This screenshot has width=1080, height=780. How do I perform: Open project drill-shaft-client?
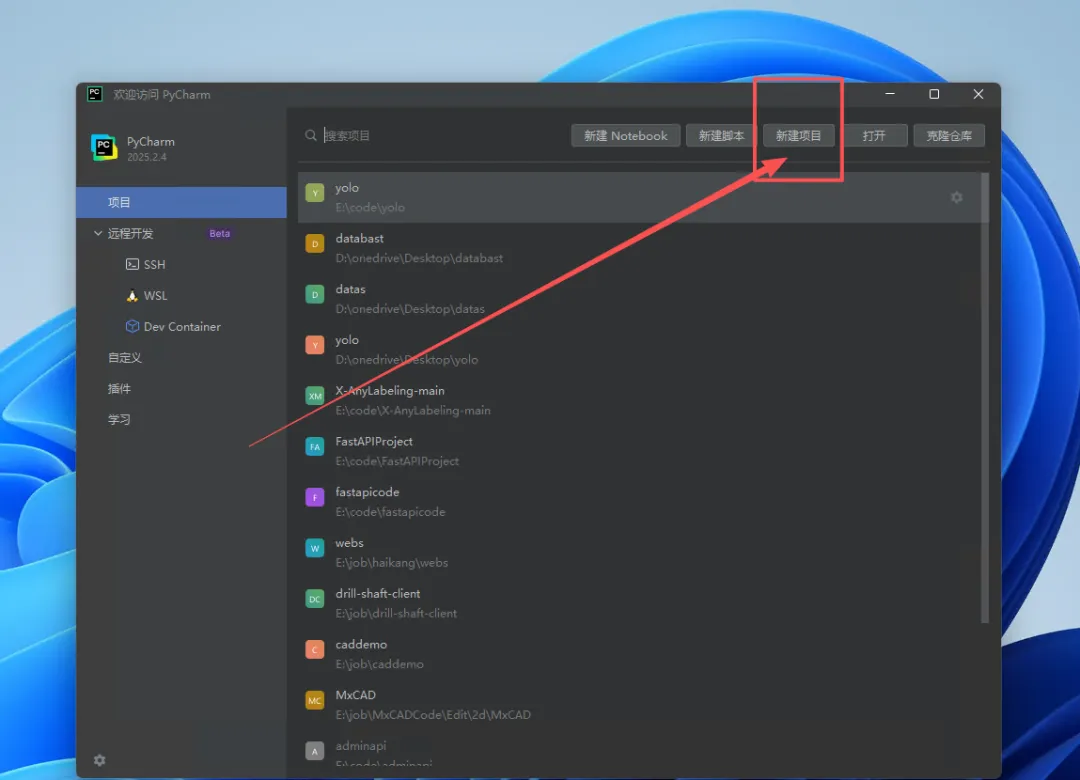639,604
